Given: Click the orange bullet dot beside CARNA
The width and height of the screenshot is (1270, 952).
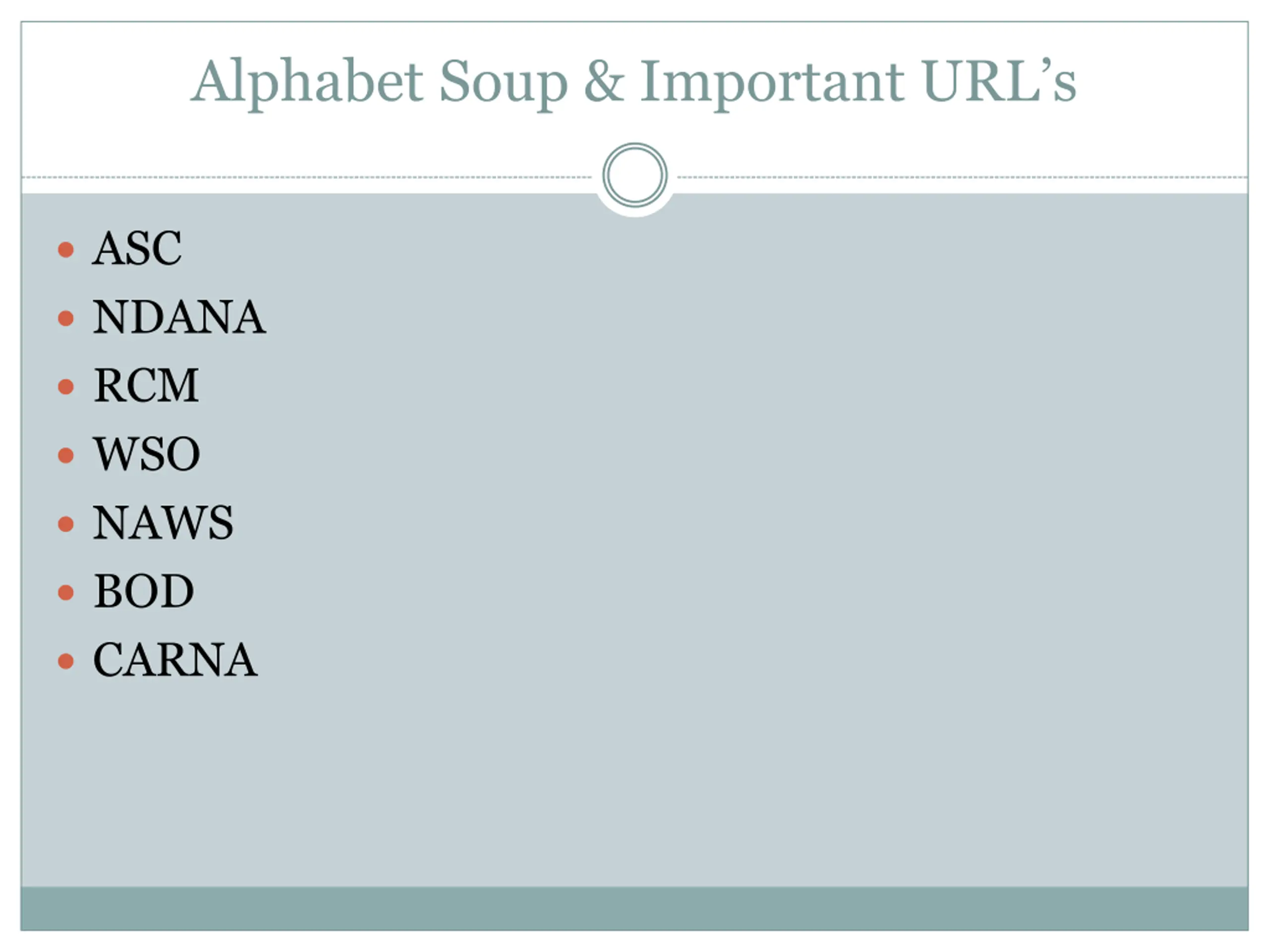Looking at the screenshot, I should click(x=66, y=661).
